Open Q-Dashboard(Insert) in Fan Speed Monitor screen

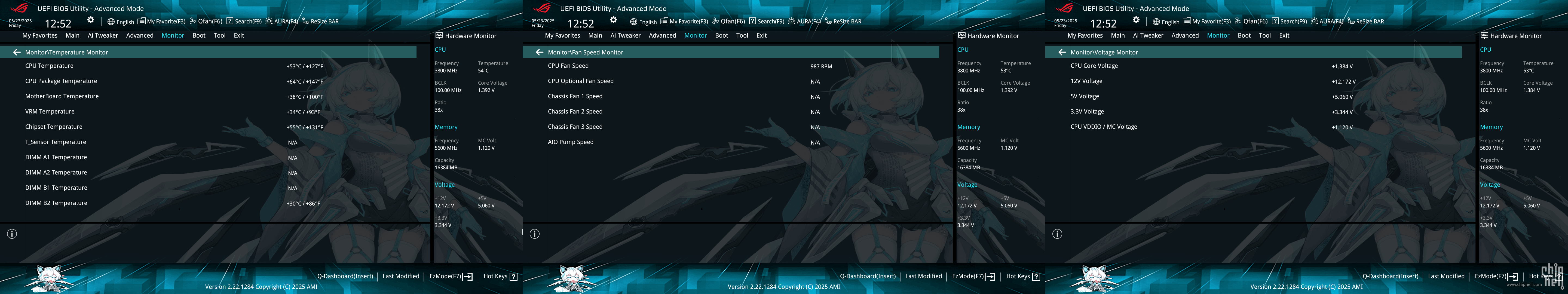click(x=868, y=276)
